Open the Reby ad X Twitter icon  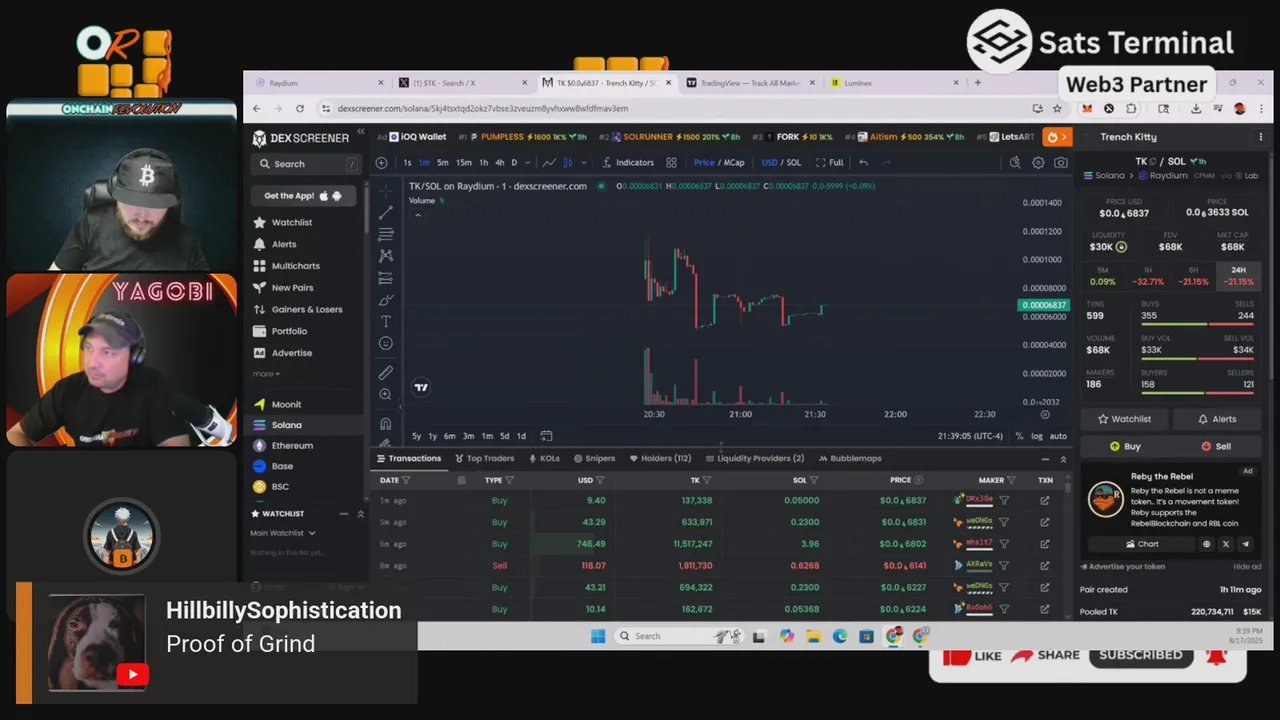1226,544
